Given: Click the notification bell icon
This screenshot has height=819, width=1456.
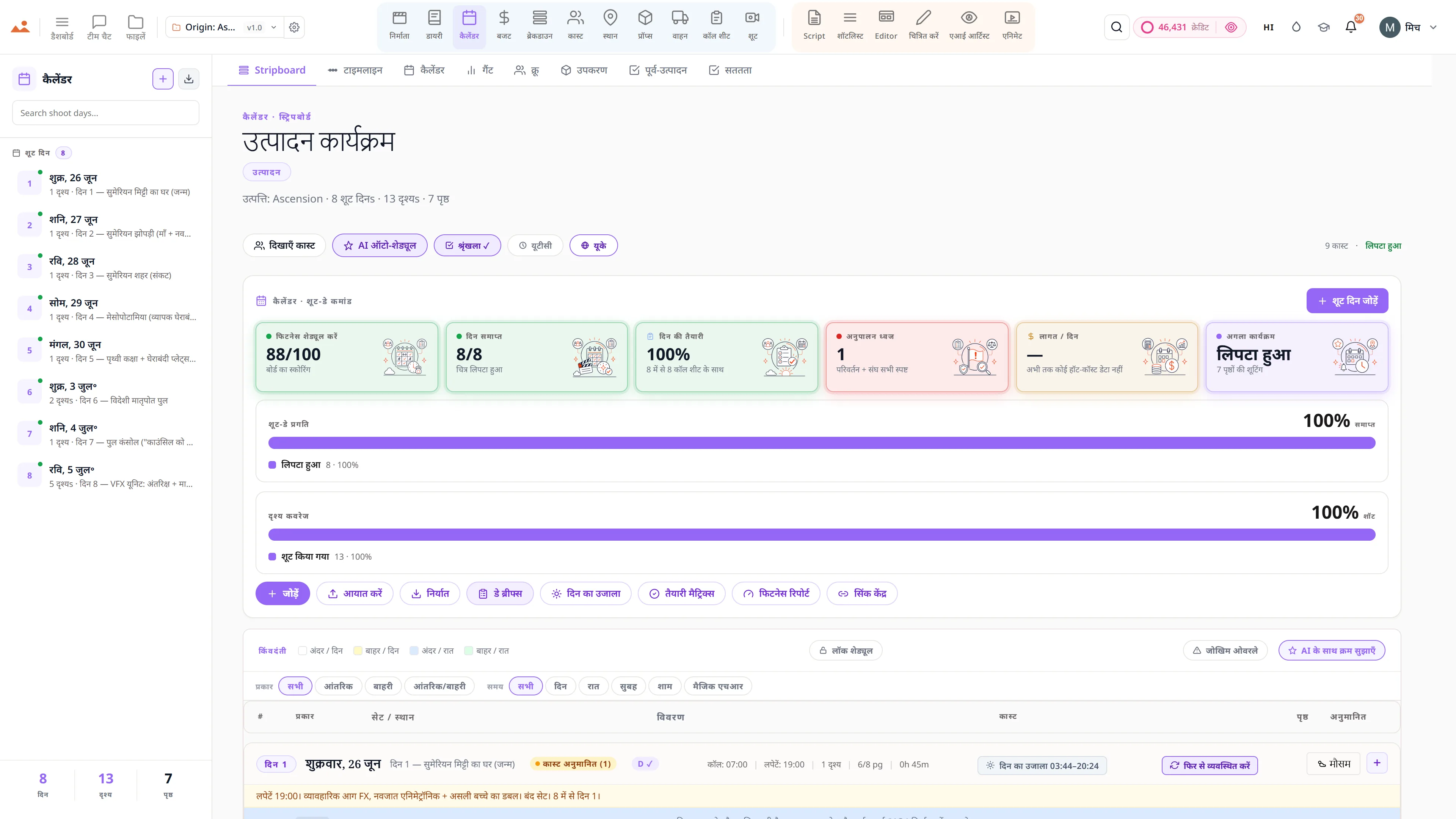Looking at the screenshot, I should [x=1351, y=27].
